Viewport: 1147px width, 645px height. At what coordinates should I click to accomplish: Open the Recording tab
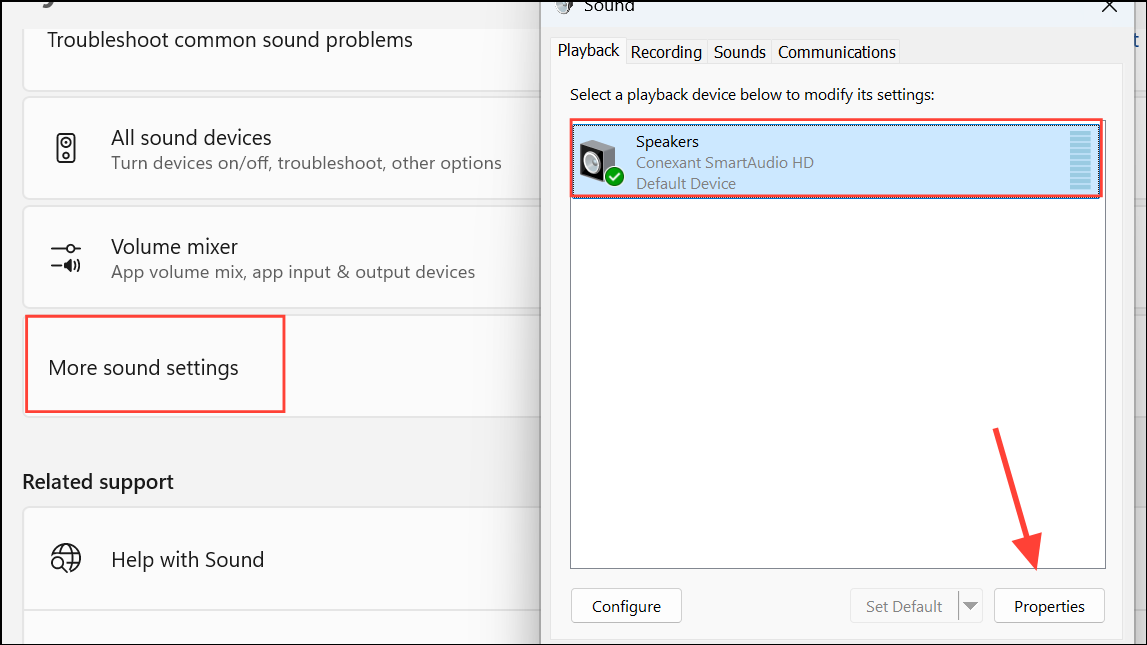pos(666,52)
